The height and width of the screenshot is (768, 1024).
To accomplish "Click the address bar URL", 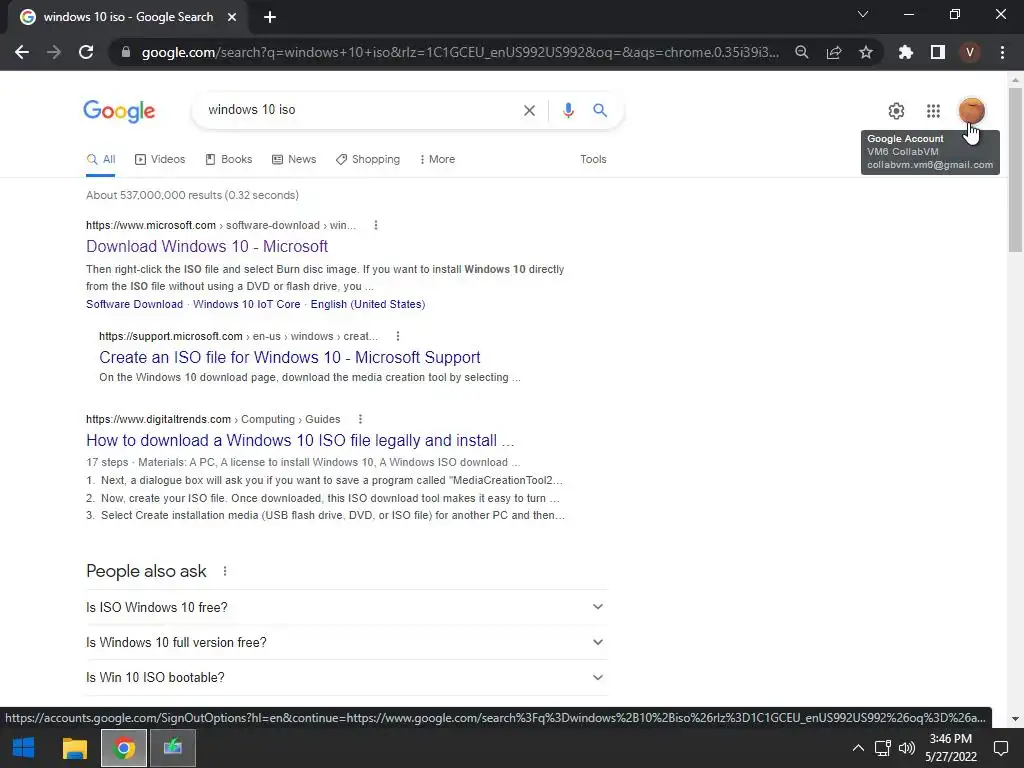I will tap(460, 52).
